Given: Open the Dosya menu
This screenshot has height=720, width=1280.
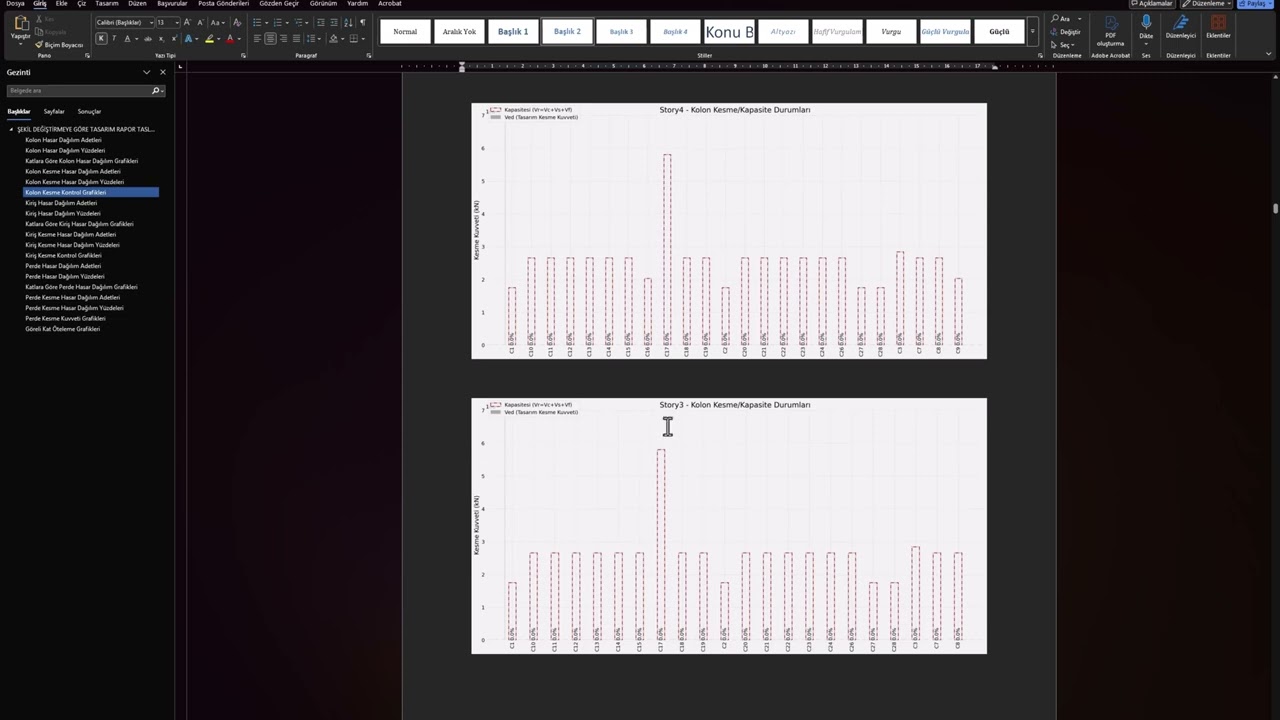Looking at the screenshot, I should 15,4.
